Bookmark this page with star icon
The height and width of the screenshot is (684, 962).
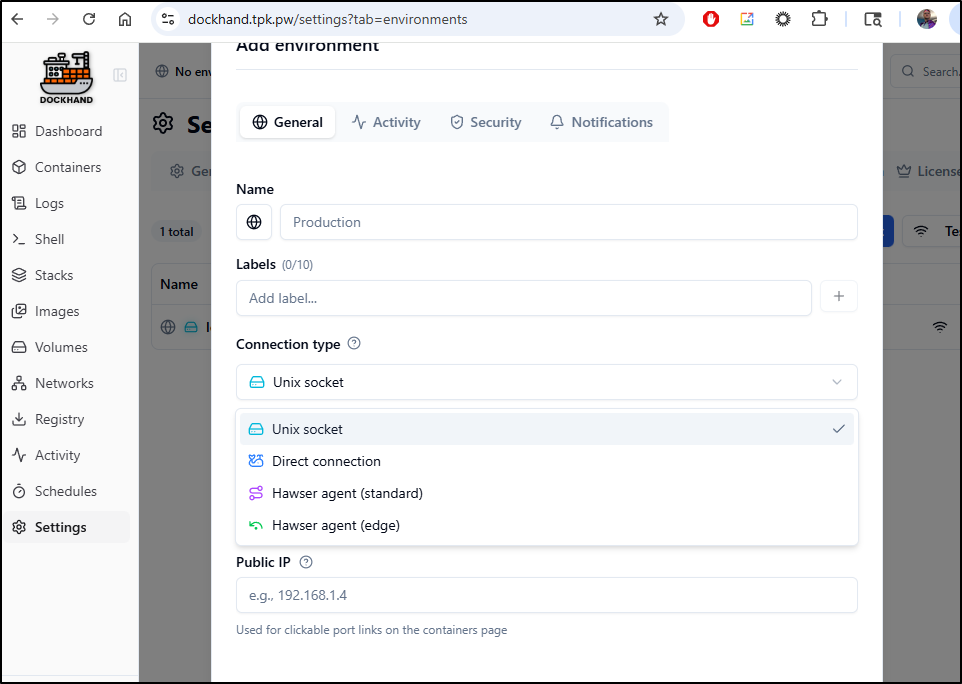tap(660, 19)
